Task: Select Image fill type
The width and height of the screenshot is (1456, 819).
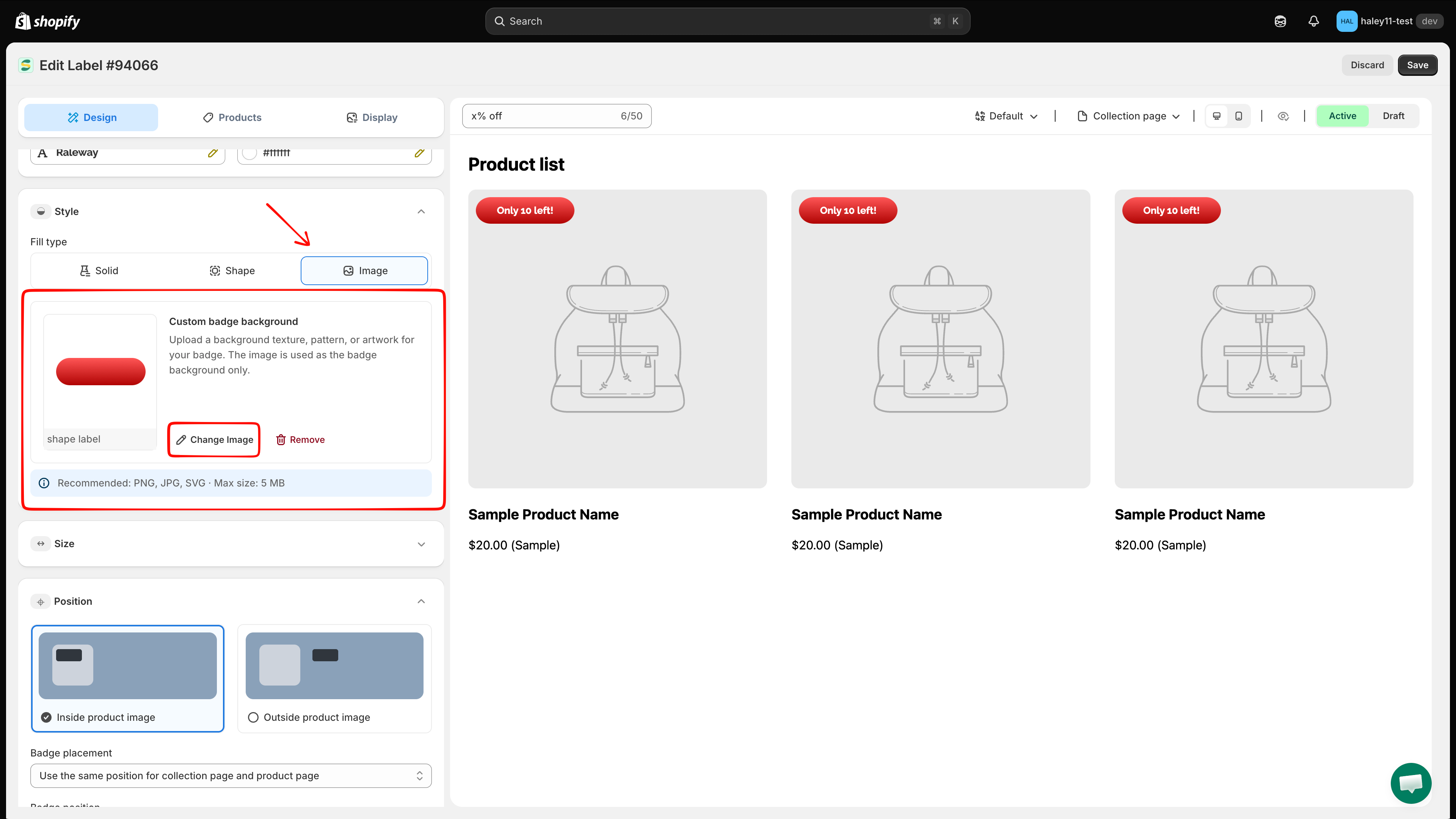Action: (x=364, y=271)
